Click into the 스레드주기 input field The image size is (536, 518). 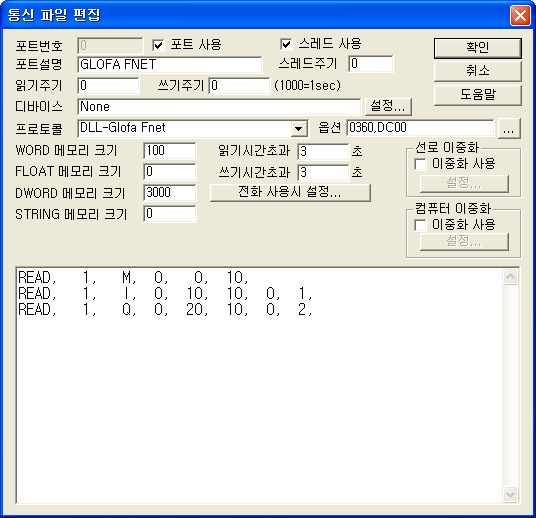(371, 64)
